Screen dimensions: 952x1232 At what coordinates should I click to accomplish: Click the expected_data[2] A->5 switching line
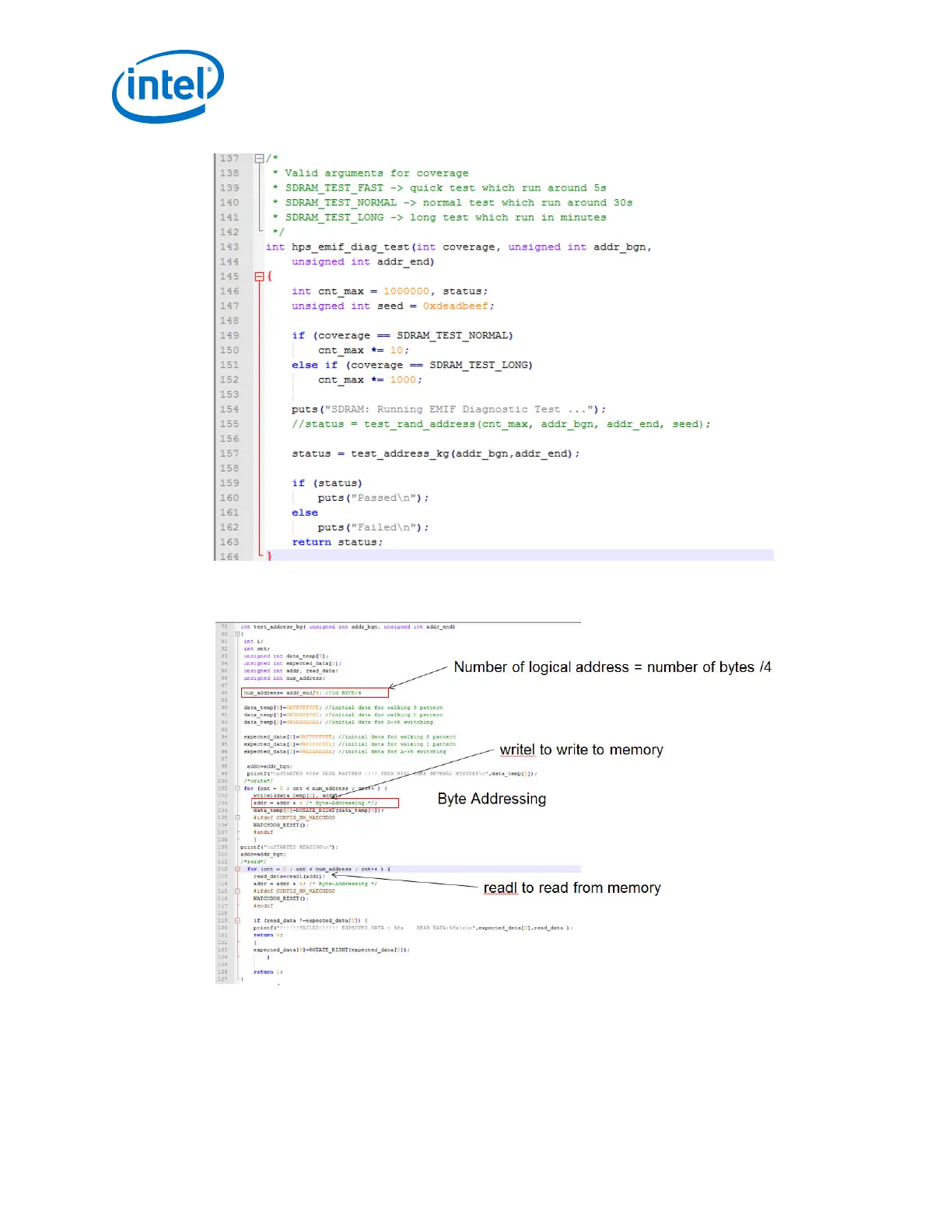[x=345, y=751]
